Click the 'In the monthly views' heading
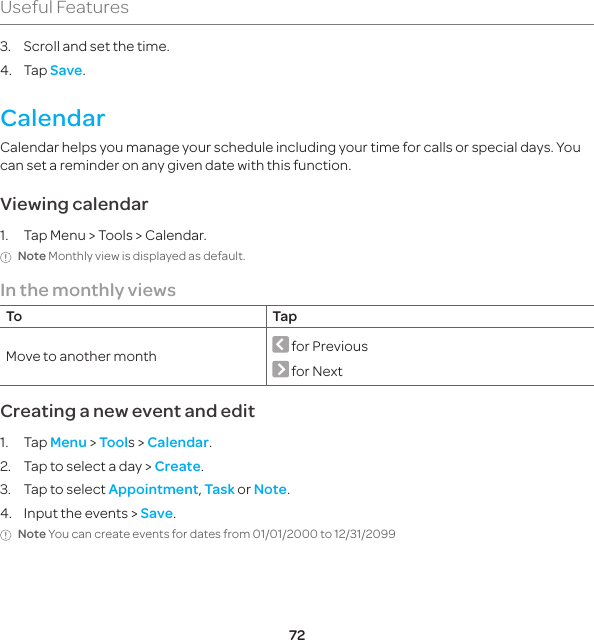This screenshot has width=594, height=640. point(88,290)
